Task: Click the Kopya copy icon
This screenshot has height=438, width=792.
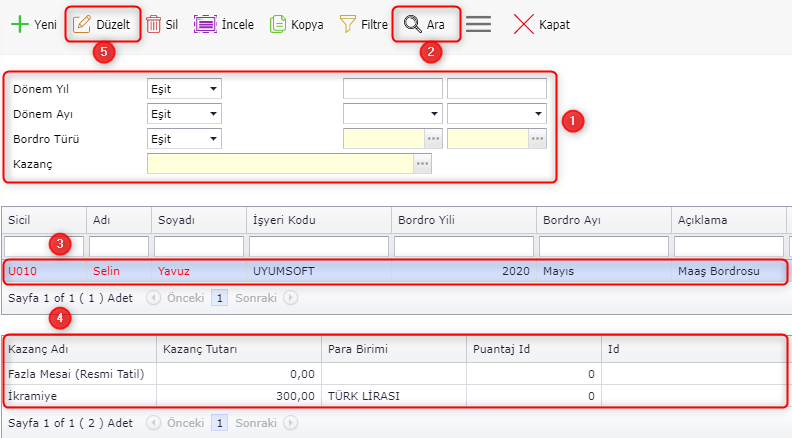Action: (279, 25)
